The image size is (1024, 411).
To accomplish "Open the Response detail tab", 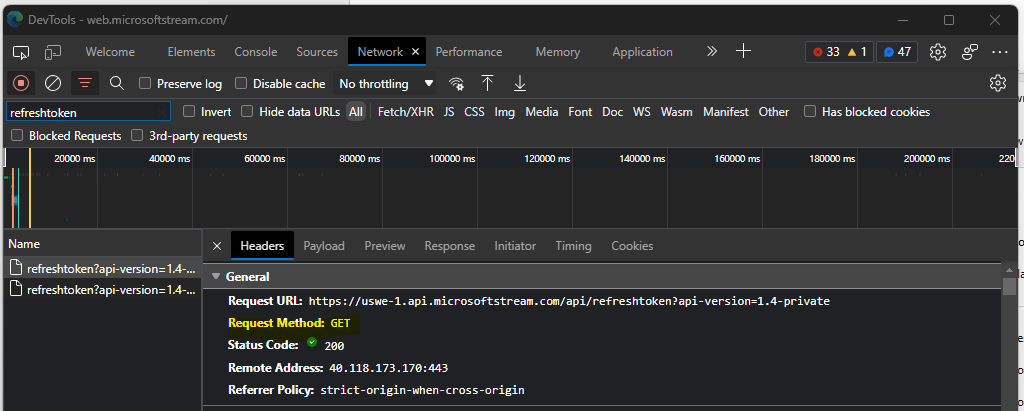I will point(450,246).
